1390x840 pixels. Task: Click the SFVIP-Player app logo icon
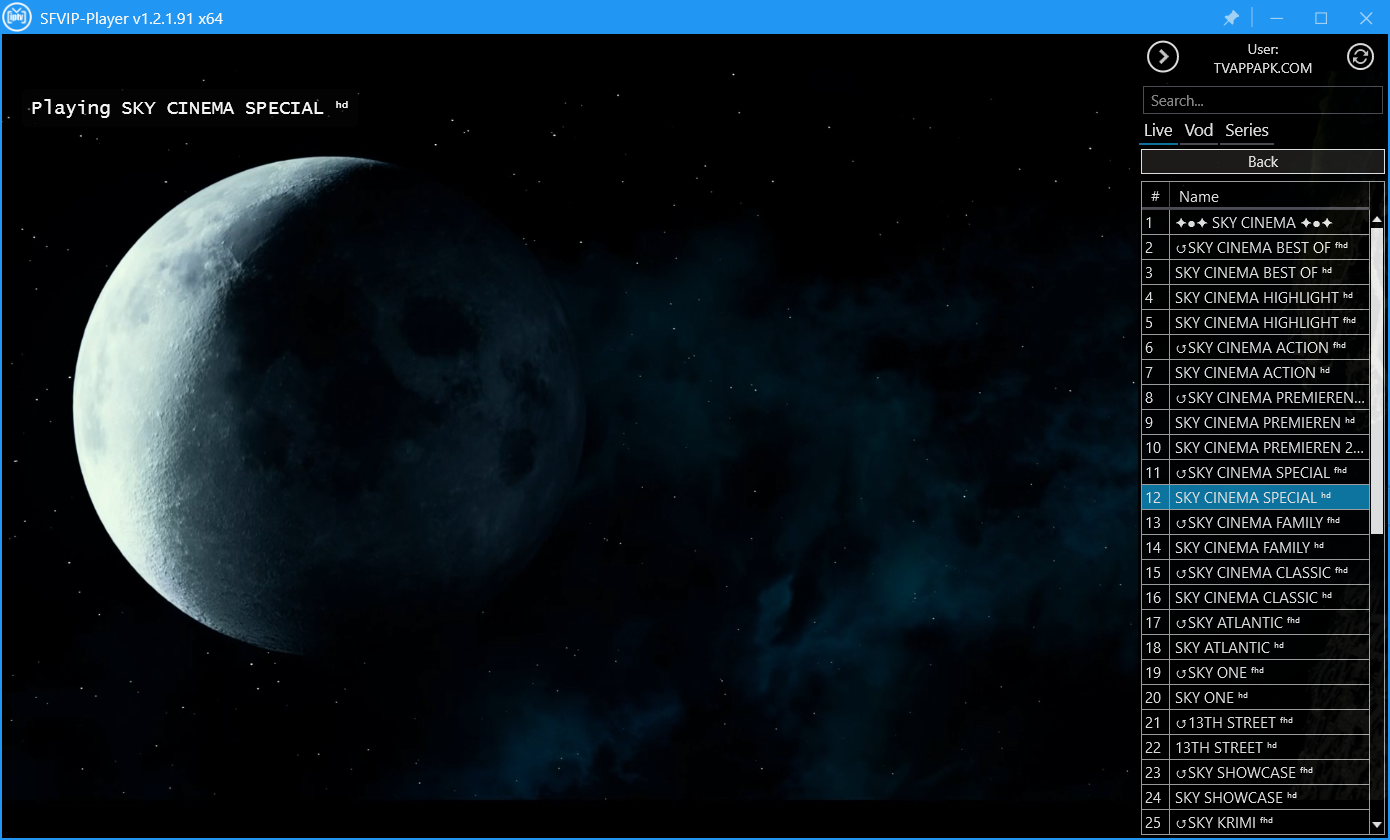[x=18, y=18]
